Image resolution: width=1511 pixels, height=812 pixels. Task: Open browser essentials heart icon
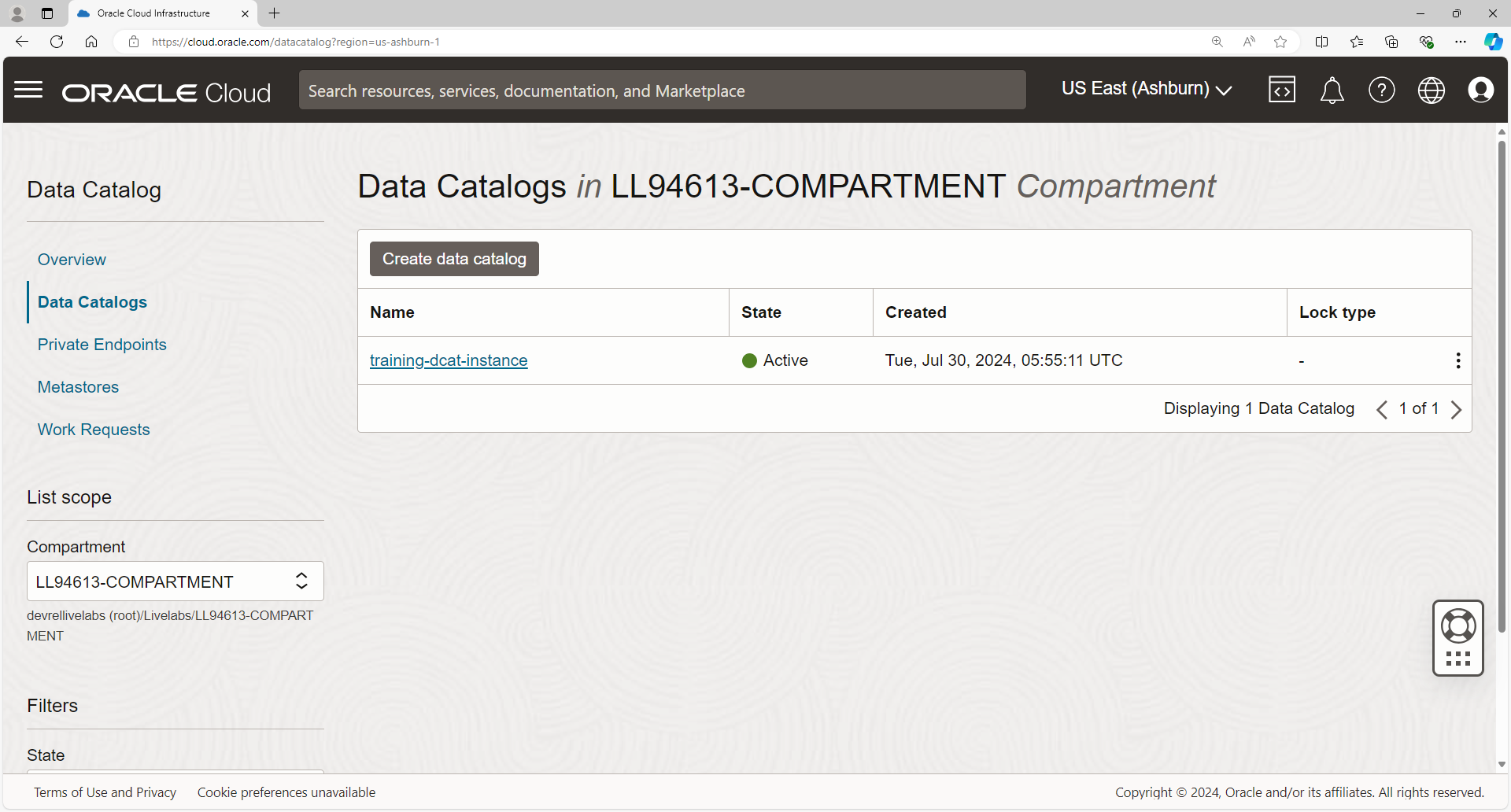pyautogui.click(x=1426, y=42)
